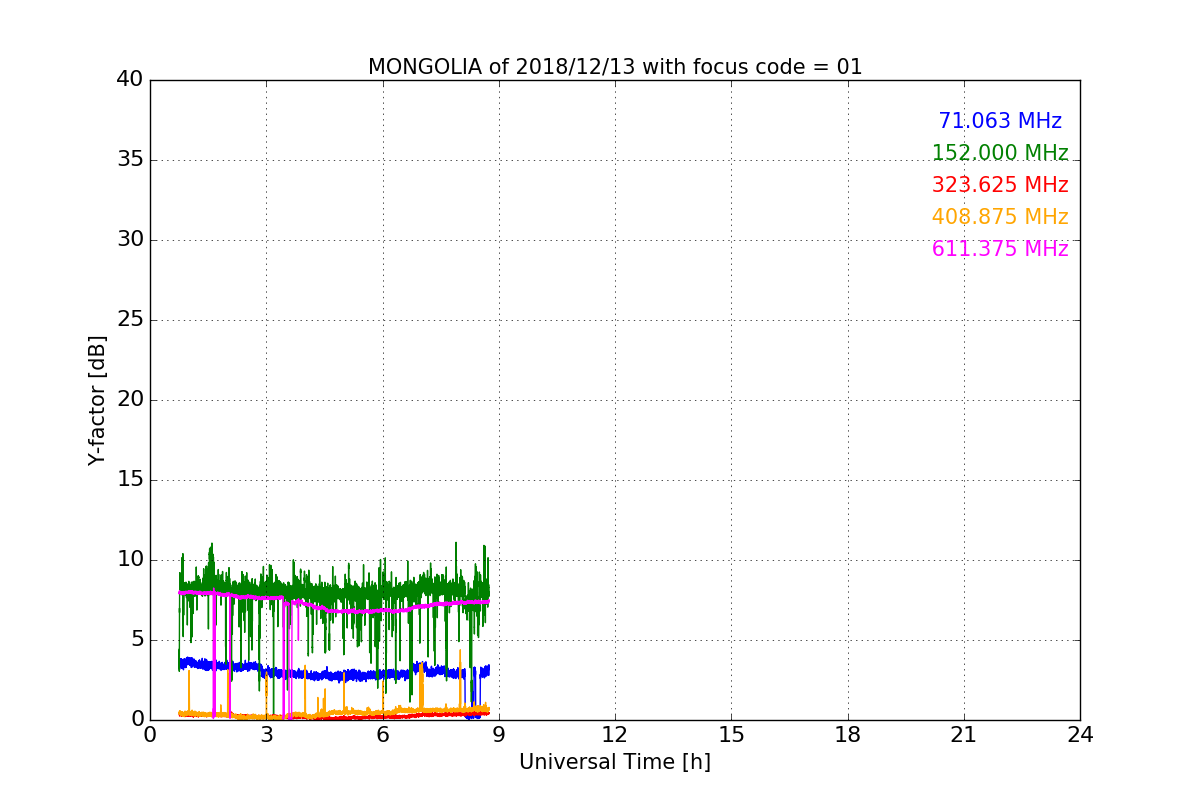This screenshot has width=1200, height=800.
Task: Click x-axis tick label 6
Action: coord(383,735)
